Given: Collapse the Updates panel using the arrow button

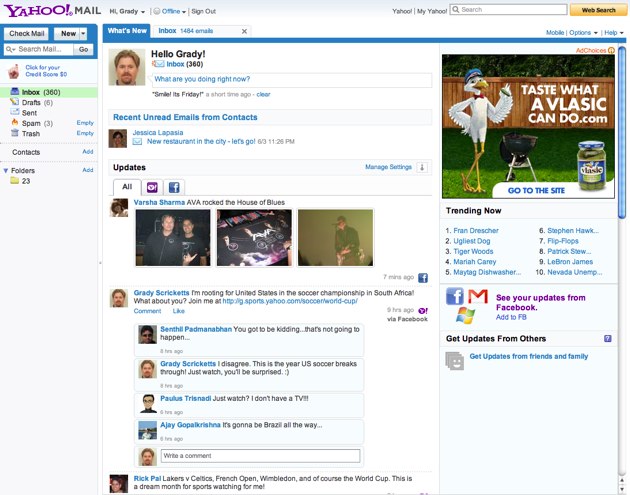Looking at the screenshot, I should point(422,167).
